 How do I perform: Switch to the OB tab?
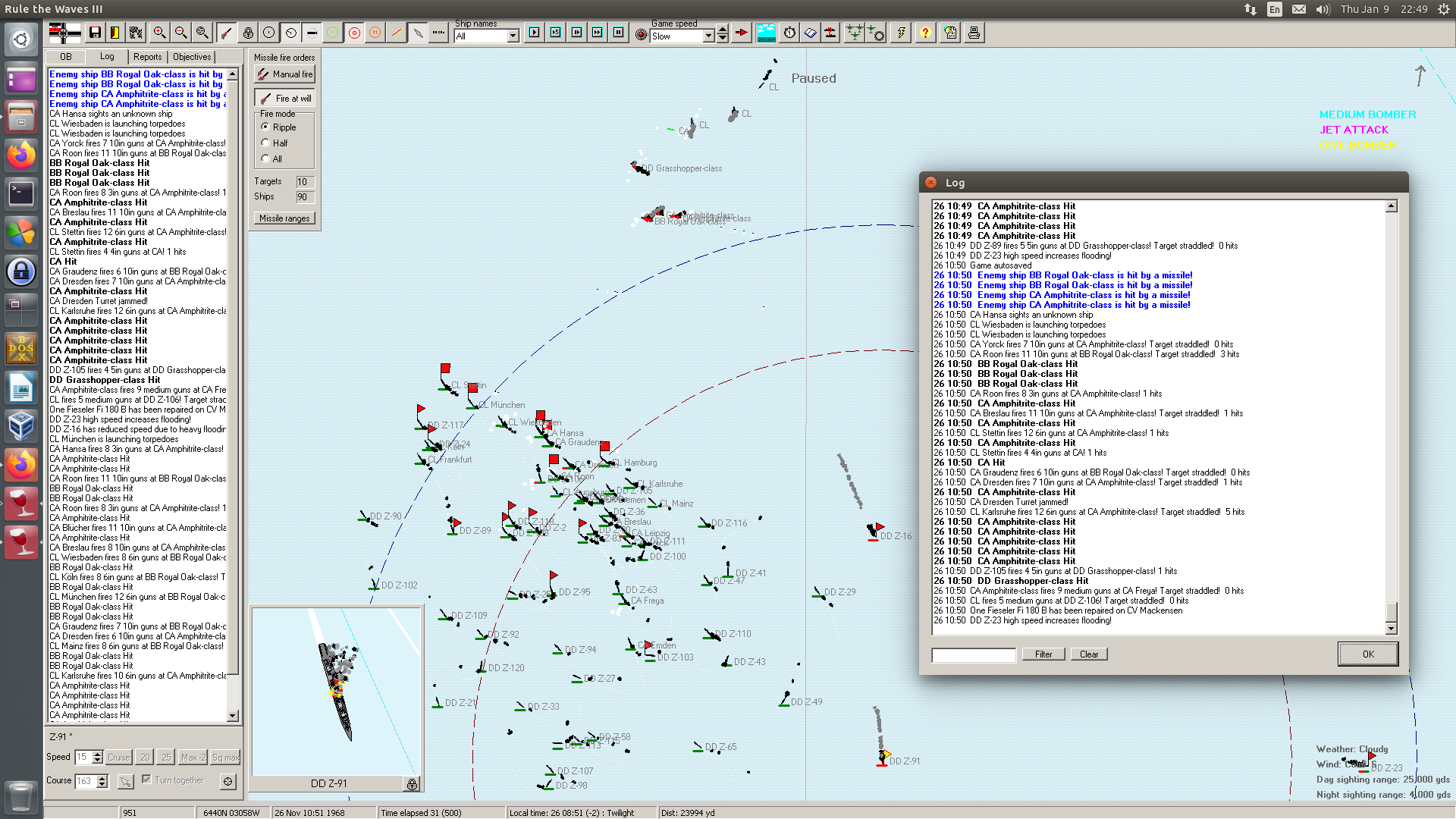click(x=66, y=57)
